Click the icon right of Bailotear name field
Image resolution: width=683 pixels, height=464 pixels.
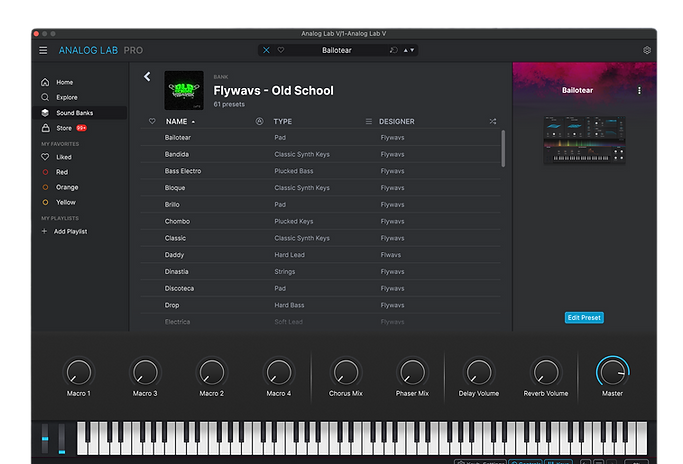[393, 50]
